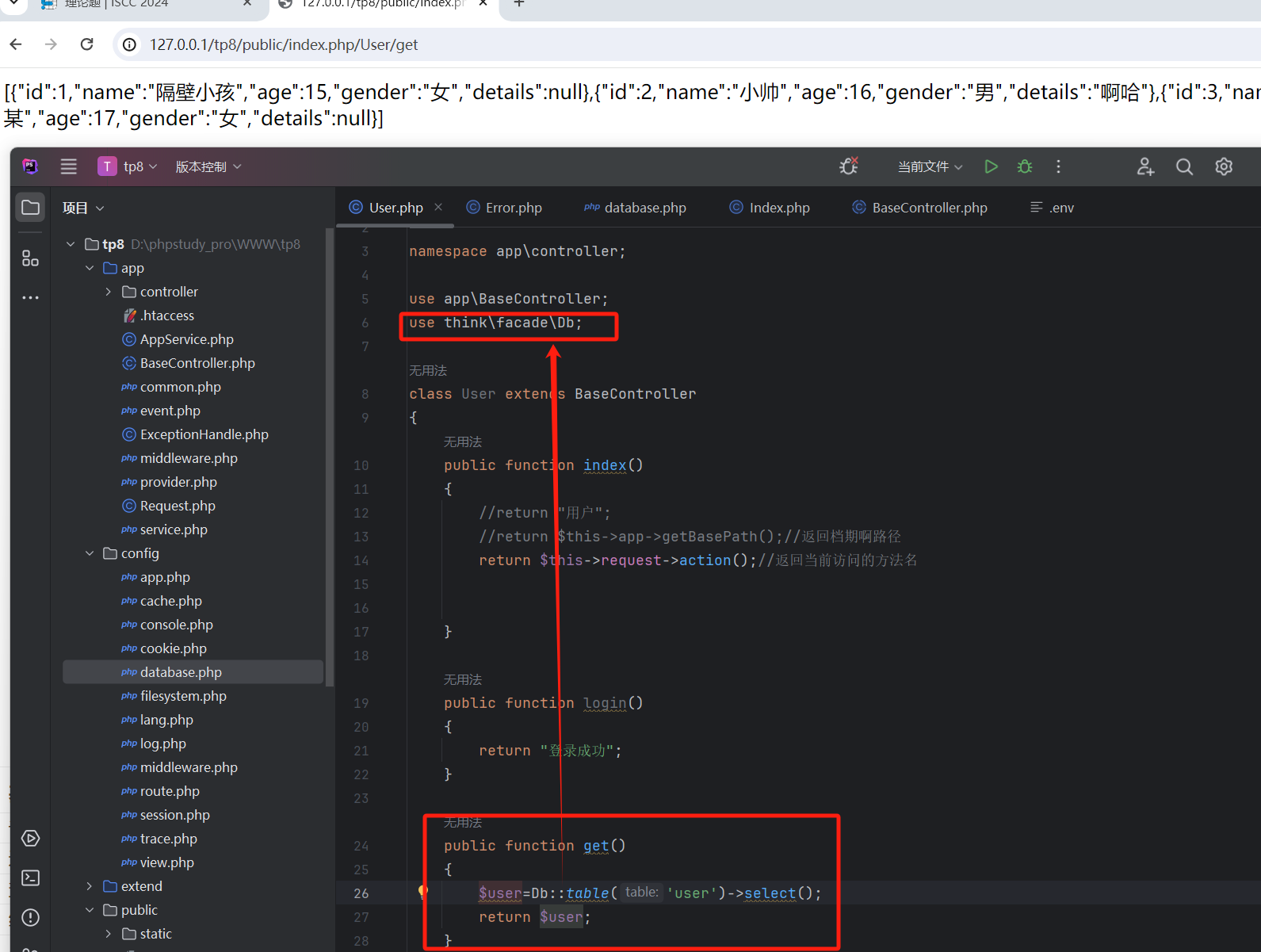The width and height of the screenshot is (1261, 952).
Task: Open ExceptionHandle.php in project tree
Action: pyautogui.click(x=196, y=434)
